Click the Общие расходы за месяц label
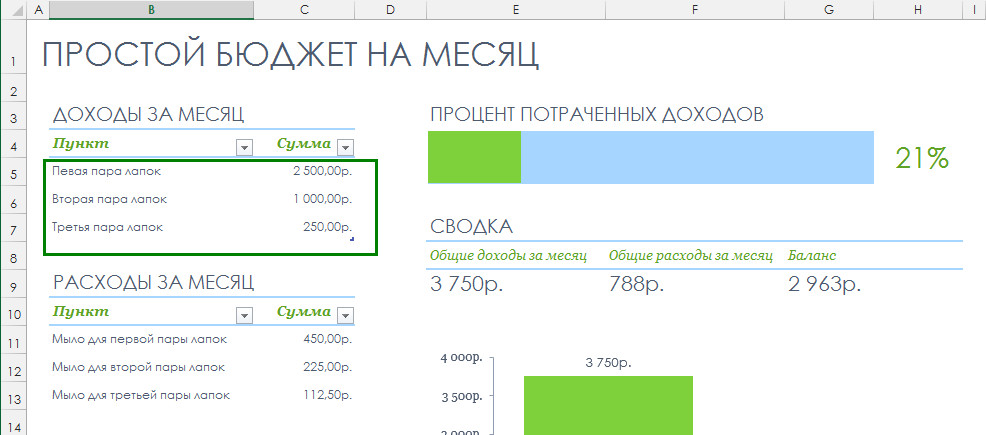This screenshot has height=435, width=986. (690, 256)
